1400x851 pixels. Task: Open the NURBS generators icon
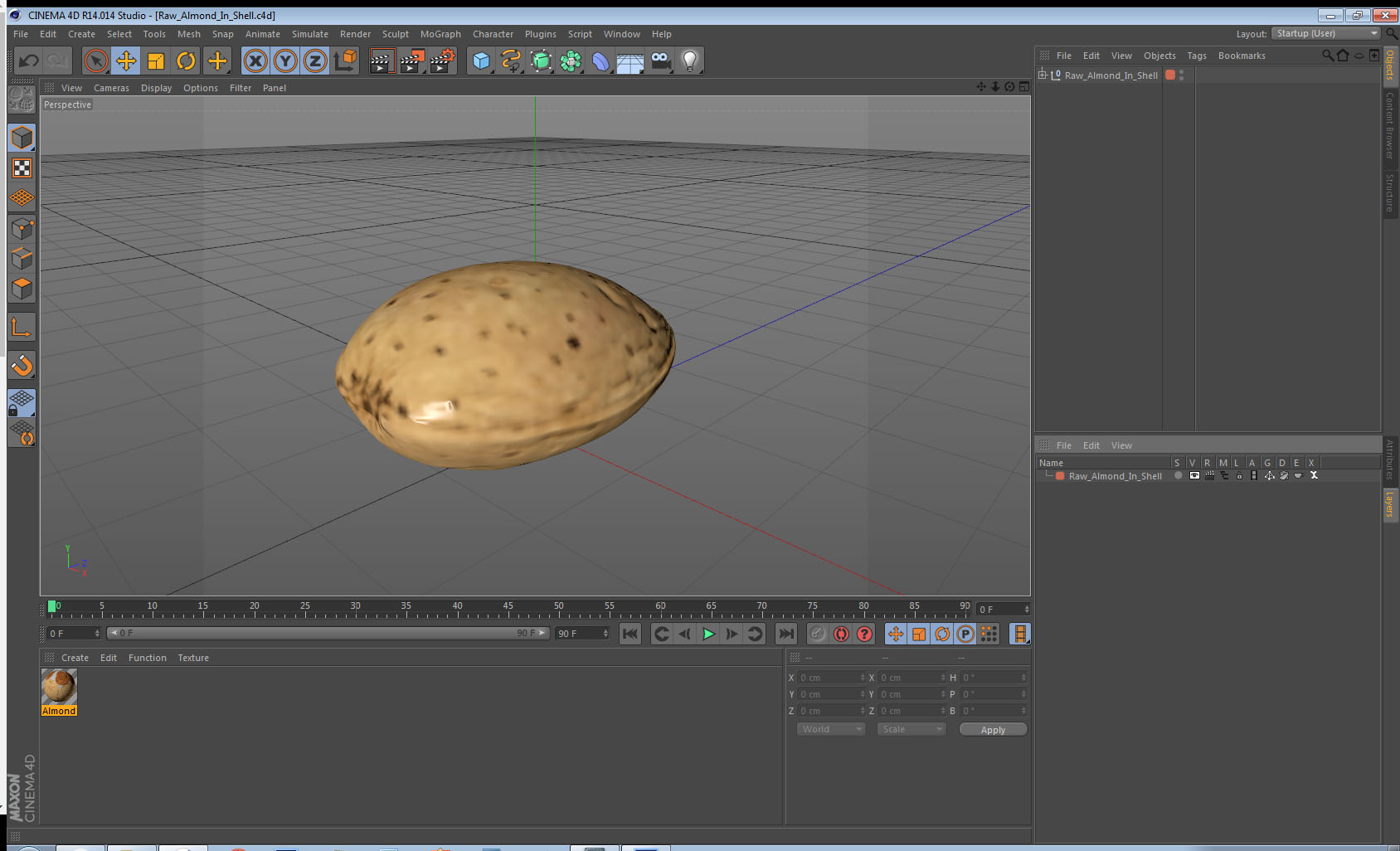click(x=541, y=61)
